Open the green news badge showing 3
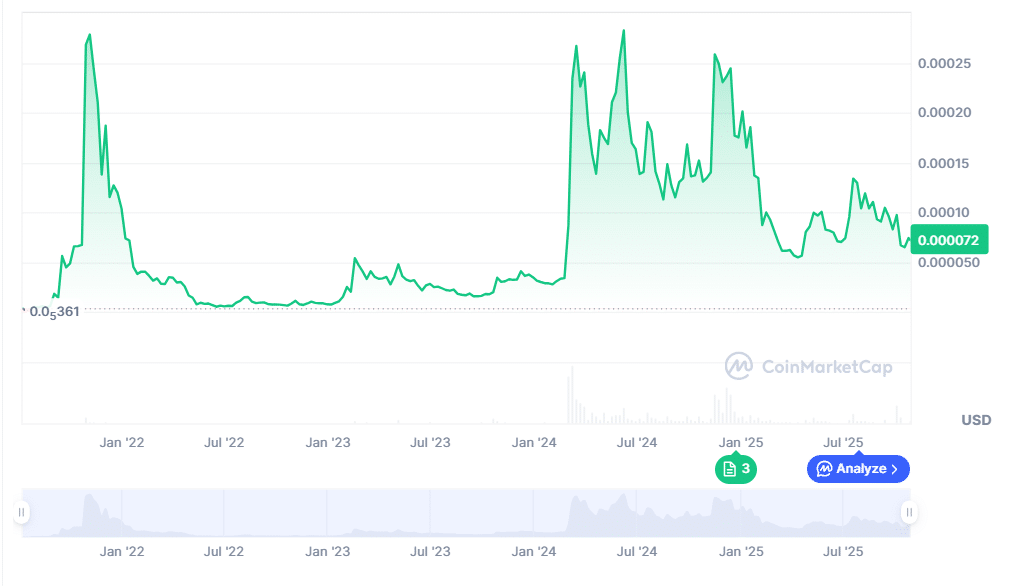Viewport: 1011px width, 586px height. pyautogui.click(x=736, y=468)
